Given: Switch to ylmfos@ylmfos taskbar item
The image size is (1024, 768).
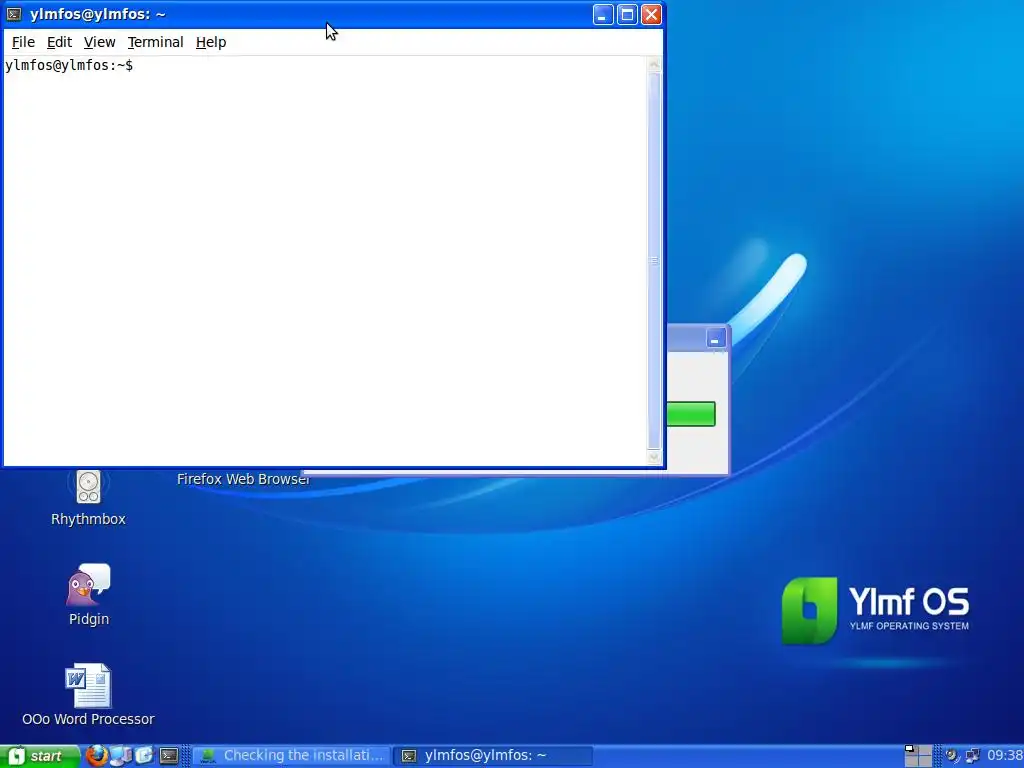Looking at the screenshot, I should [x=494, y=756].
